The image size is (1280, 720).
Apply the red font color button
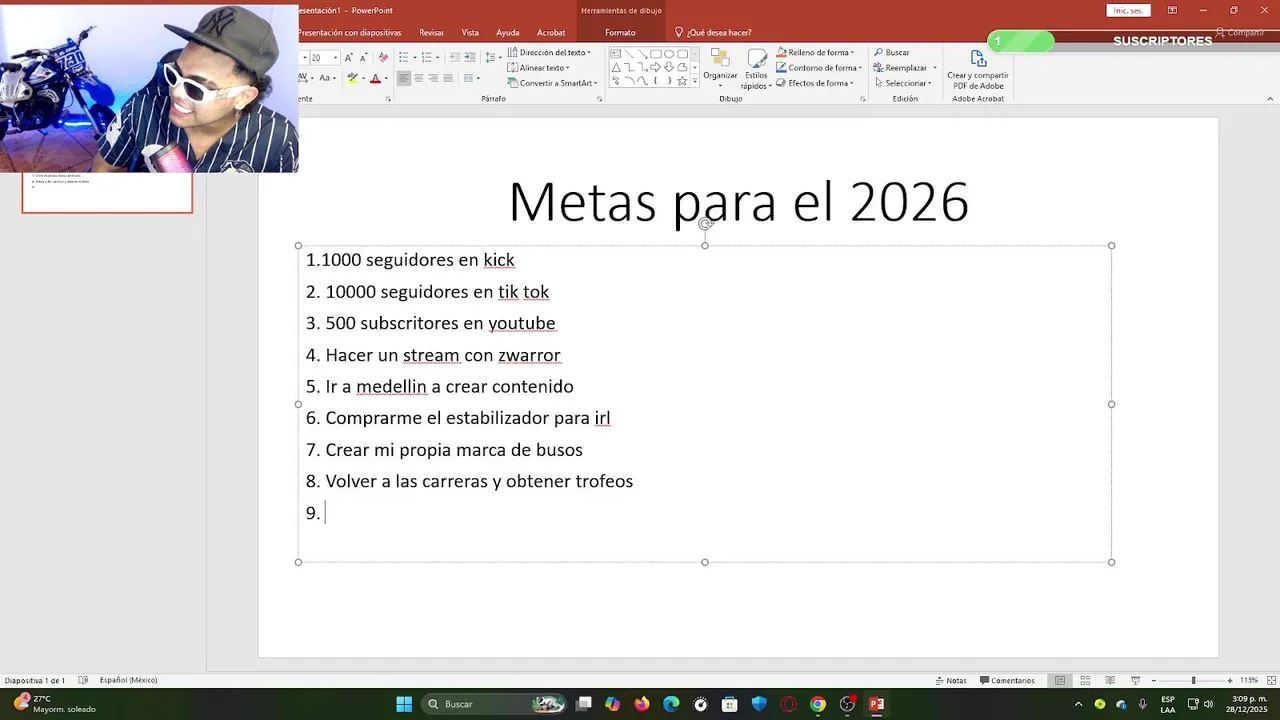click(x=375, y=78)
